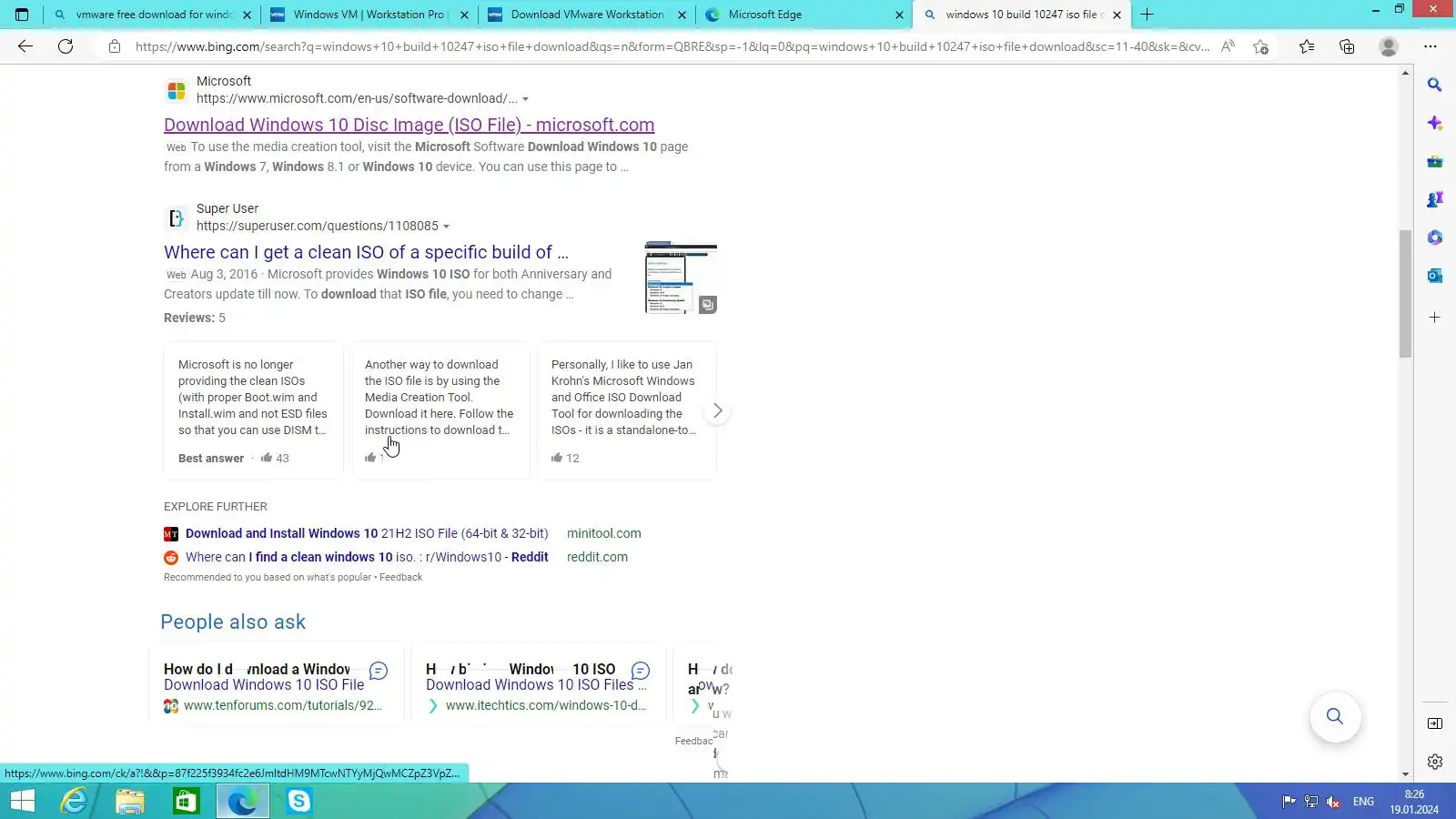The width and height of the screenshot is (1456, 819).
Task: Open Download Windows 10 Disc Image link
Action: point(409,125)
